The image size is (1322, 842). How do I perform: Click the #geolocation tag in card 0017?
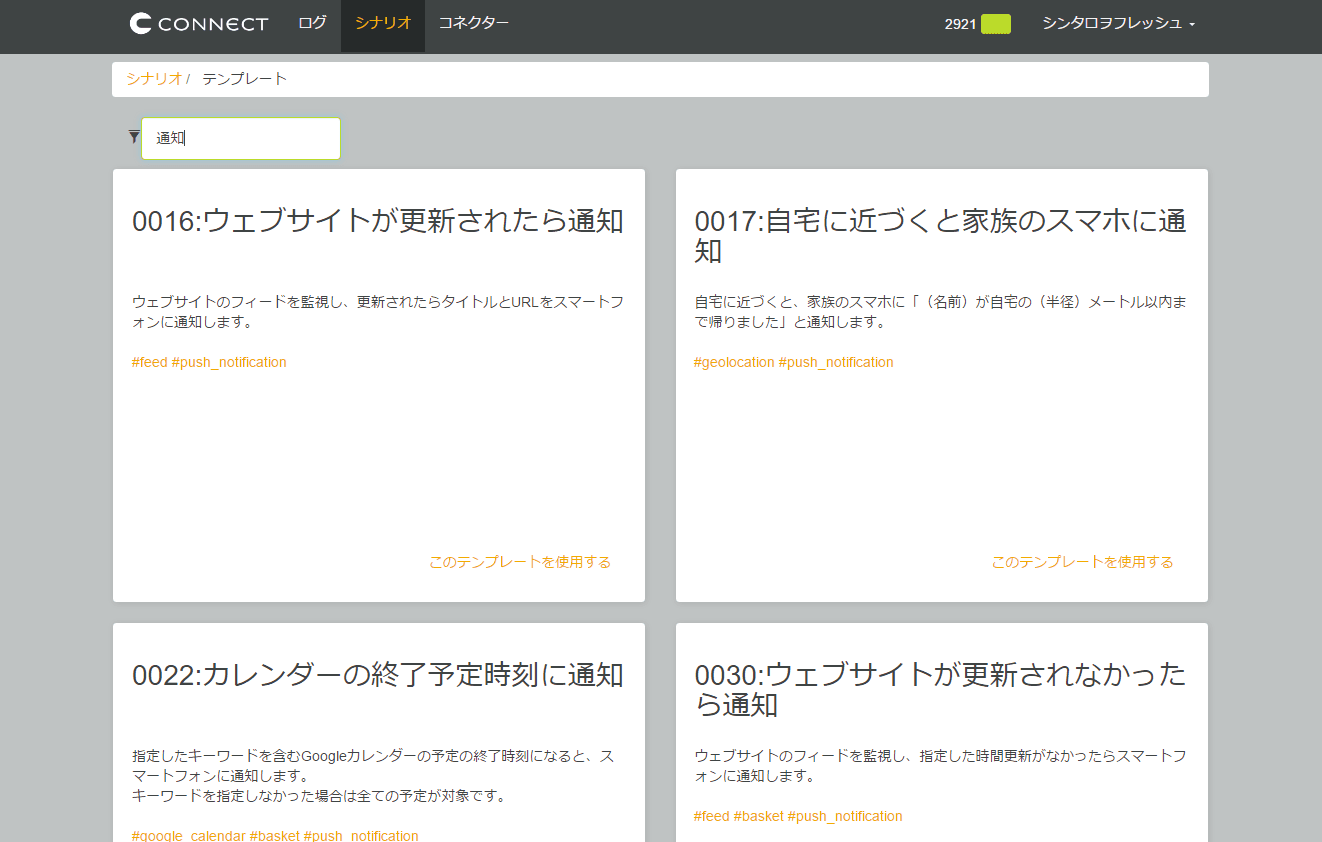[734, 362]
